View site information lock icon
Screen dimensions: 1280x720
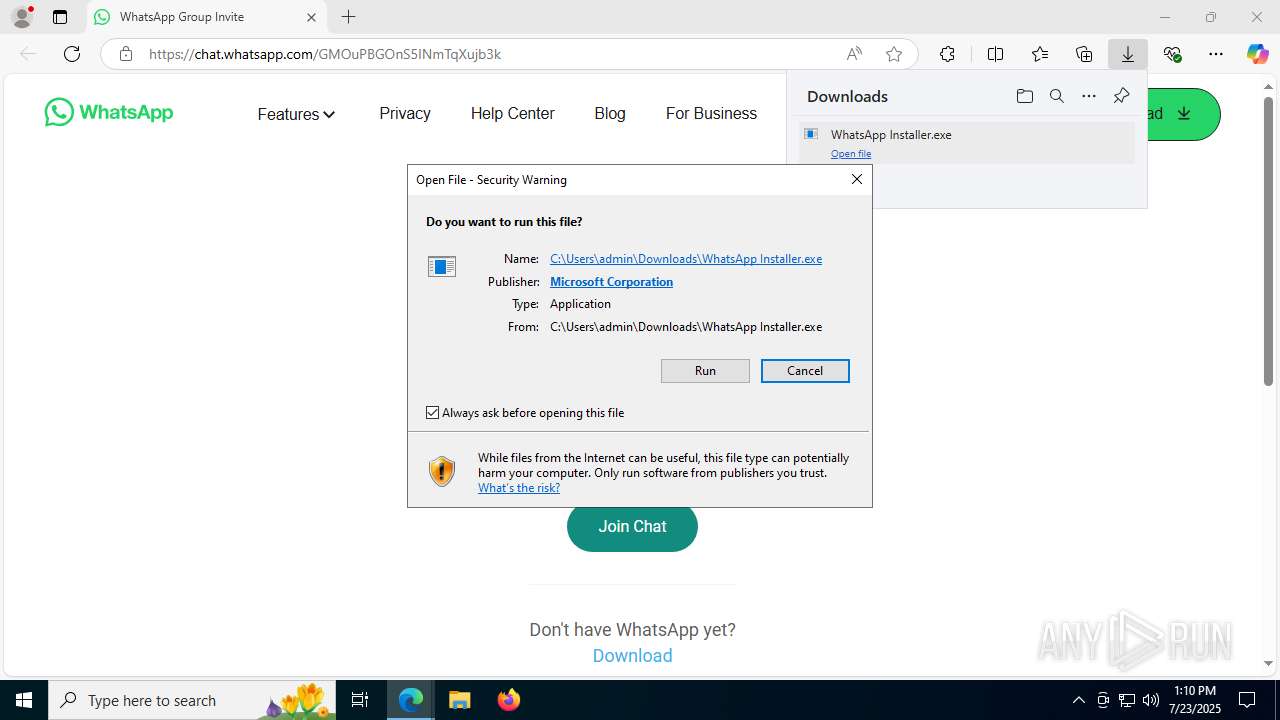click(x=126, y=54)
